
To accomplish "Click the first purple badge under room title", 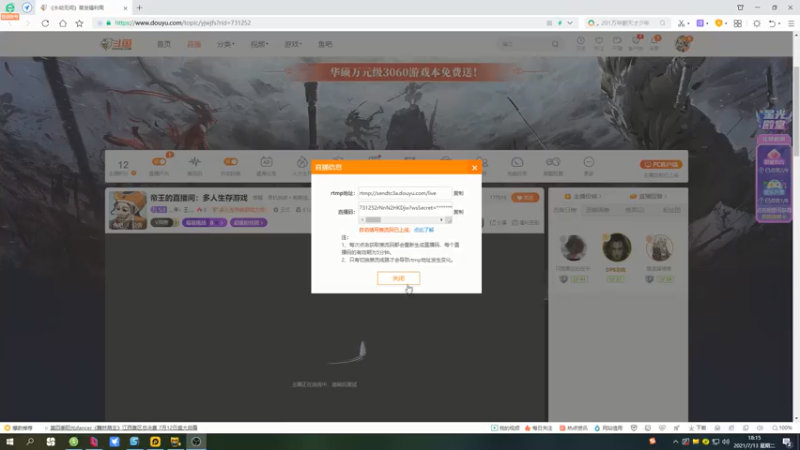I will pos(204,222).
